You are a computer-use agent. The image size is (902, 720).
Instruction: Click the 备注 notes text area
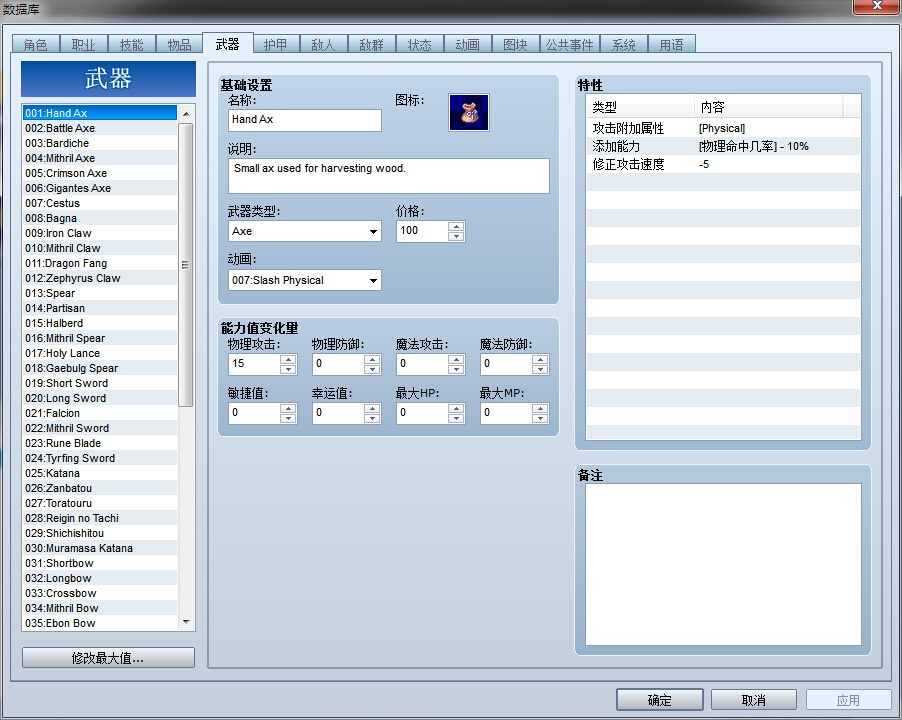pyautogui.click(x=723, y=565)
